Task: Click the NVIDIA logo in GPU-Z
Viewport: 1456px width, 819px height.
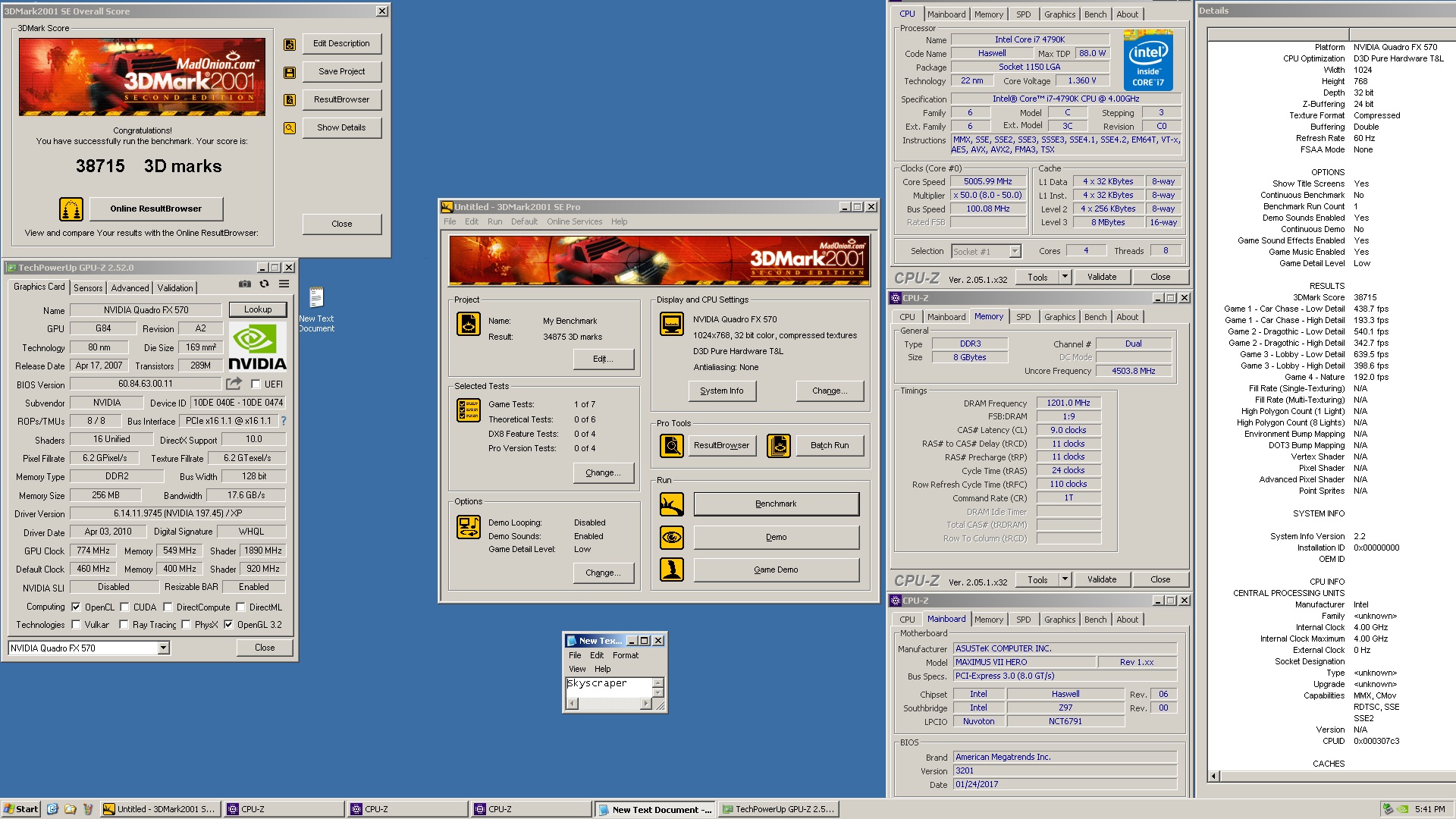Action: click(x=258, y=347)
